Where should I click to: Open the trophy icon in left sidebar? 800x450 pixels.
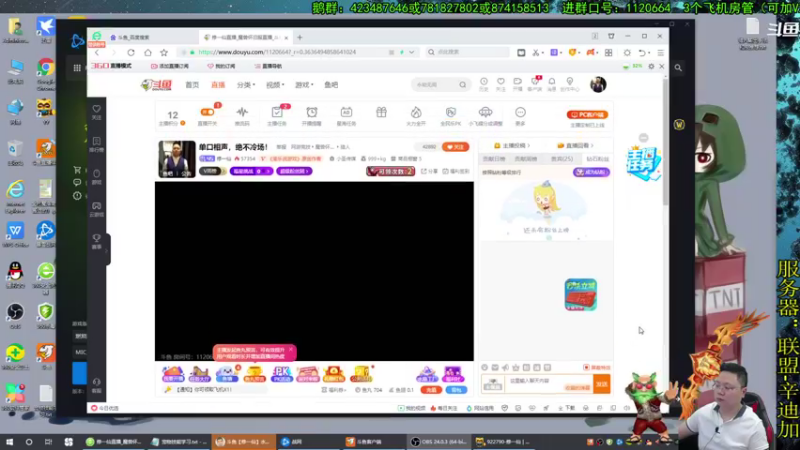click(96, 238)
